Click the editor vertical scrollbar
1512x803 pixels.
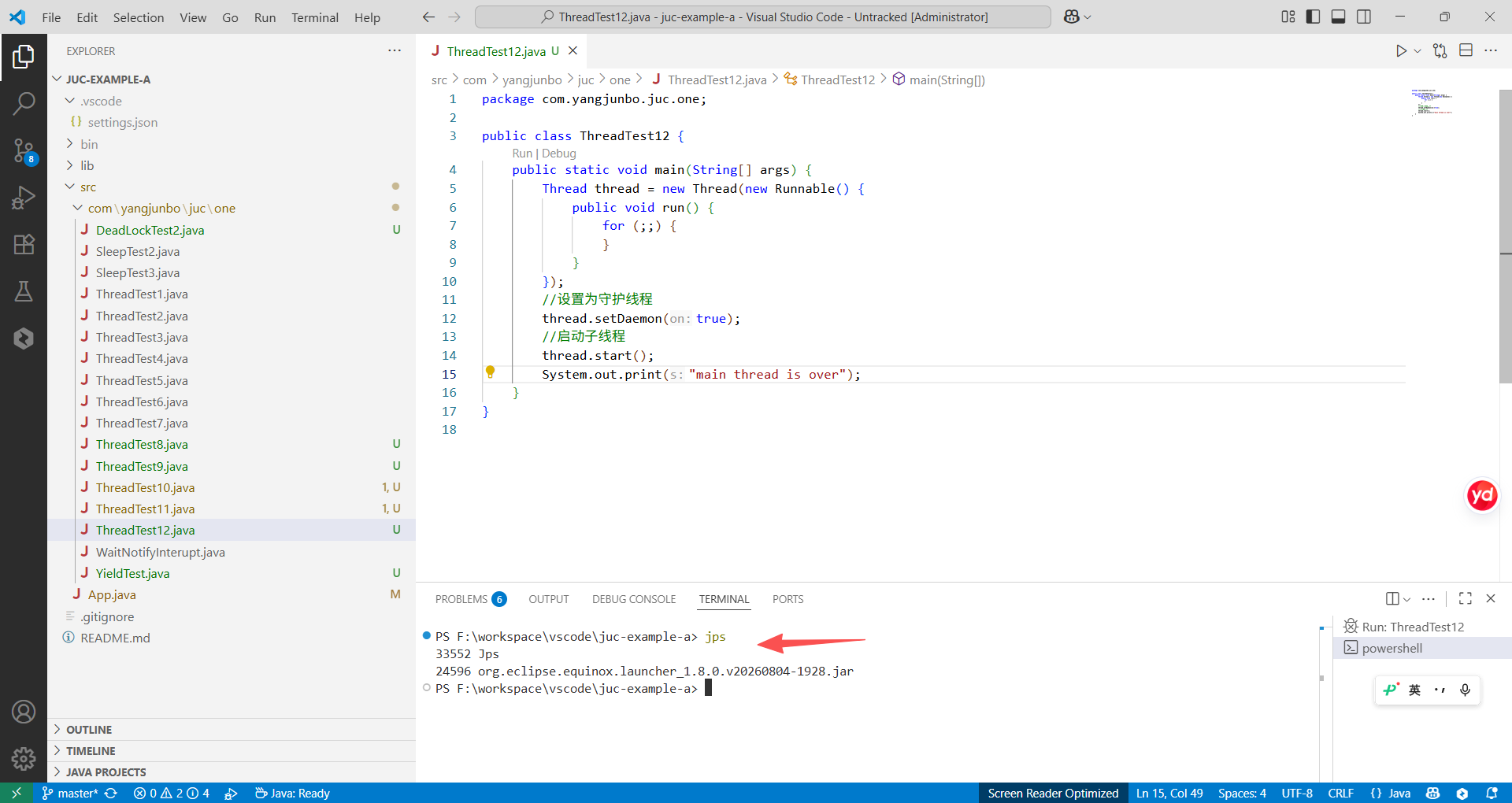pos(1505,236)
